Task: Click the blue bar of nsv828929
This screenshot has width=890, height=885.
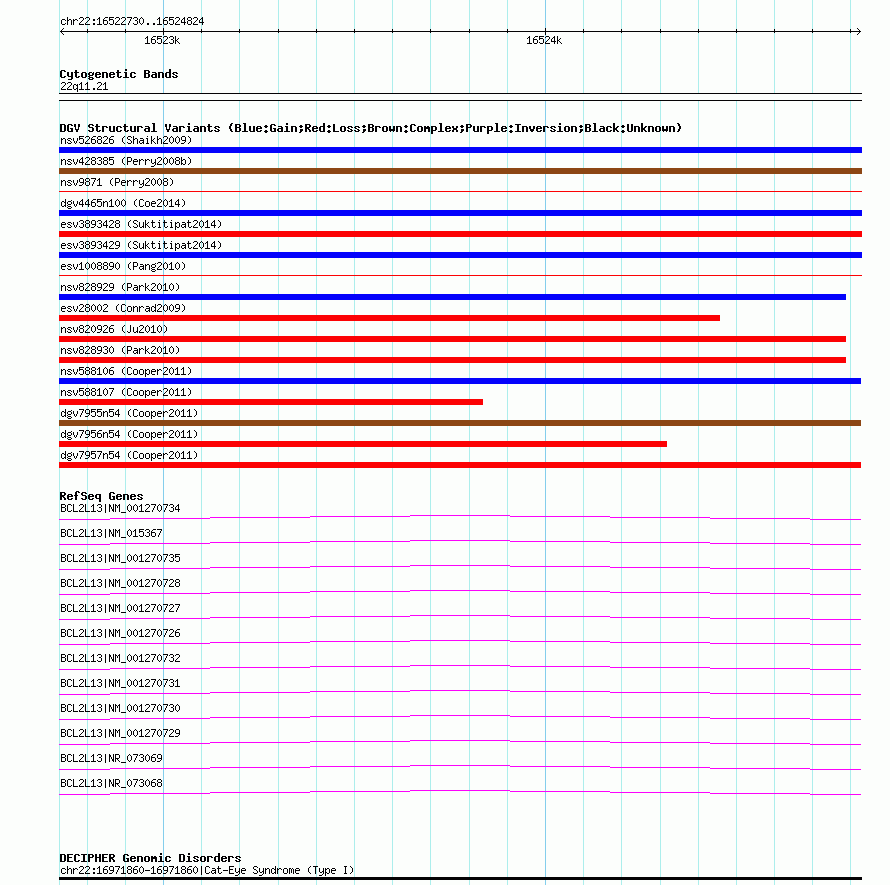Action: click(x=452, y=297)
